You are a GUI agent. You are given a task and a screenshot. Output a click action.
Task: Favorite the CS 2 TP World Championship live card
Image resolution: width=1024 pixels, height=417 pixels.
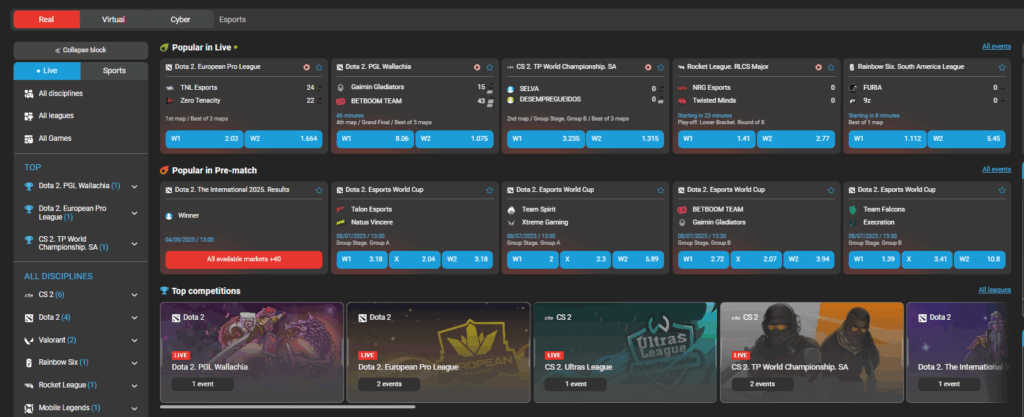(661, 67)
